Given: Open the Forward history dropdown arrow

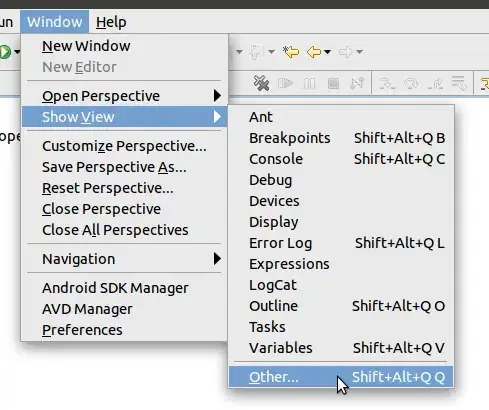Looking at the screenshot, I should pyautogui.click(x=359, y=52).
